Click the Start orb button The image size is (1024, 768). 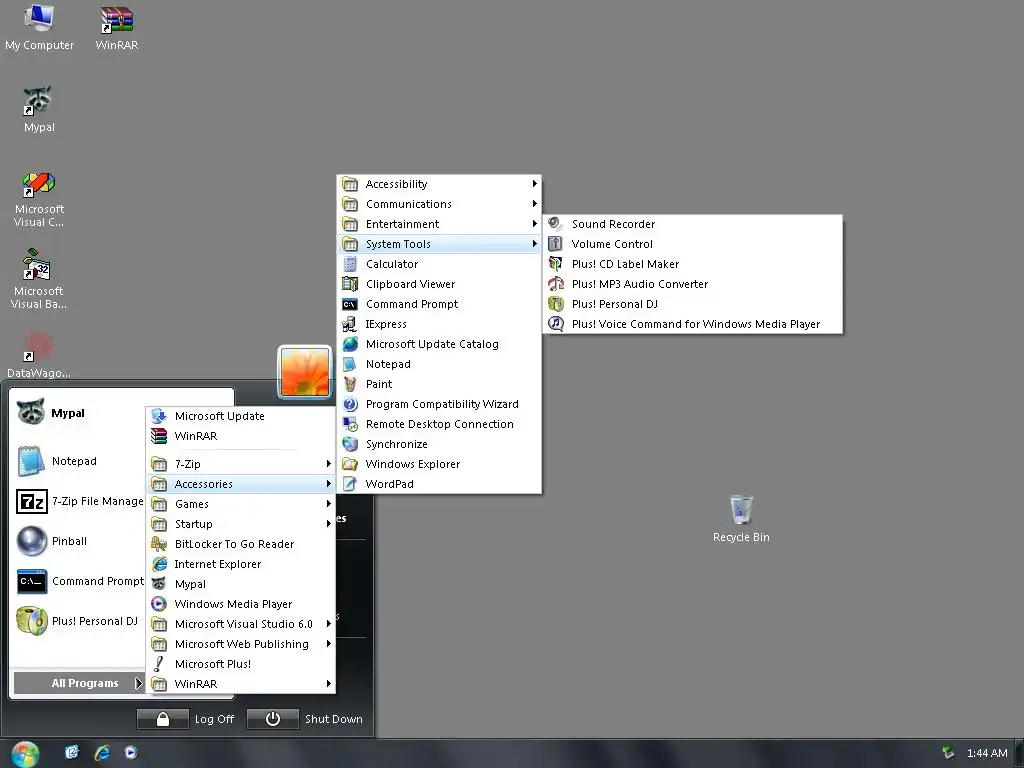click(x=25, y=754)
